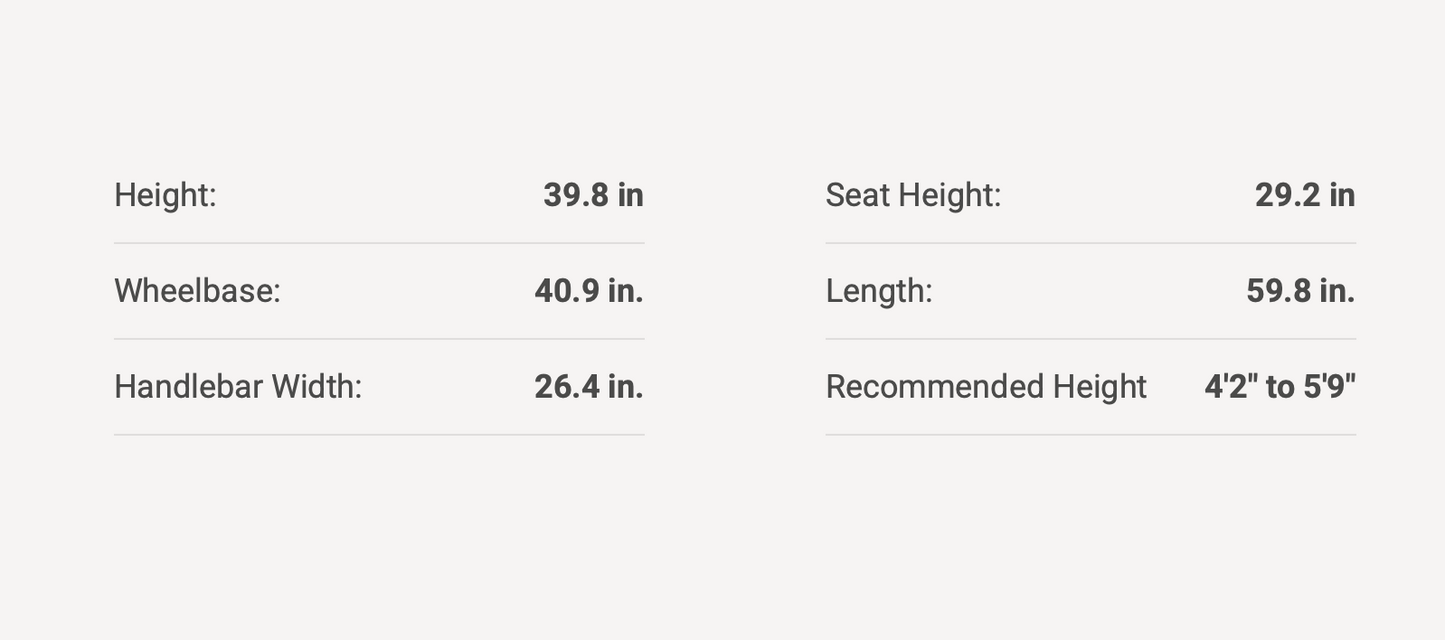
Task: Click the divider line under Seat Height row
Action: (1090, 243)
